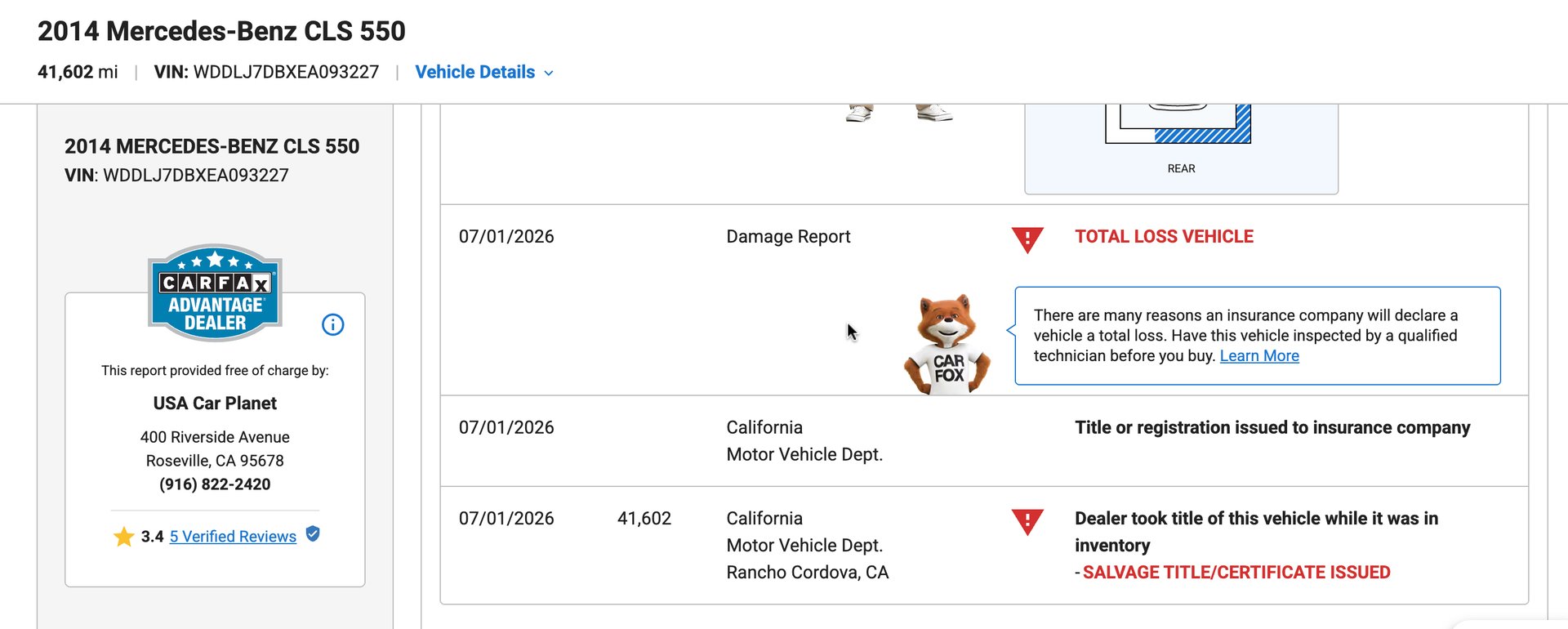Open the dealer info circle icon
The image size is (1568, 629).
(333, 324)
